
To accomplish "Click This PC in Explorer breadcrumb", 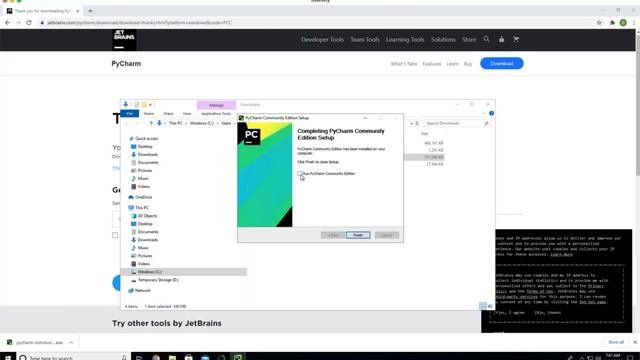I will click(x=176, y=123).
